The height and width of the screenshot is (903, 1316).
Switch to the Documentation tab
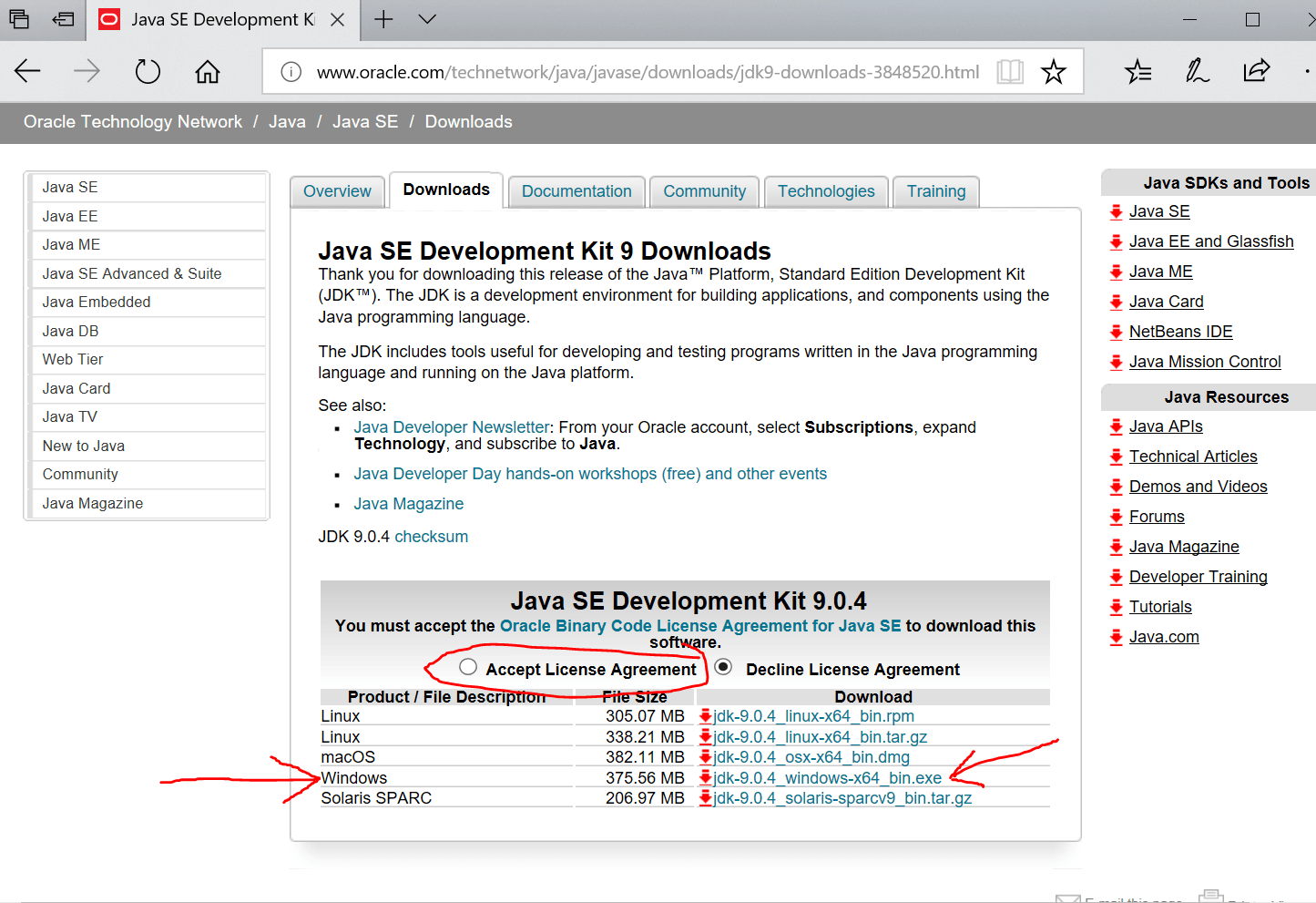click(x=576, y=191)
